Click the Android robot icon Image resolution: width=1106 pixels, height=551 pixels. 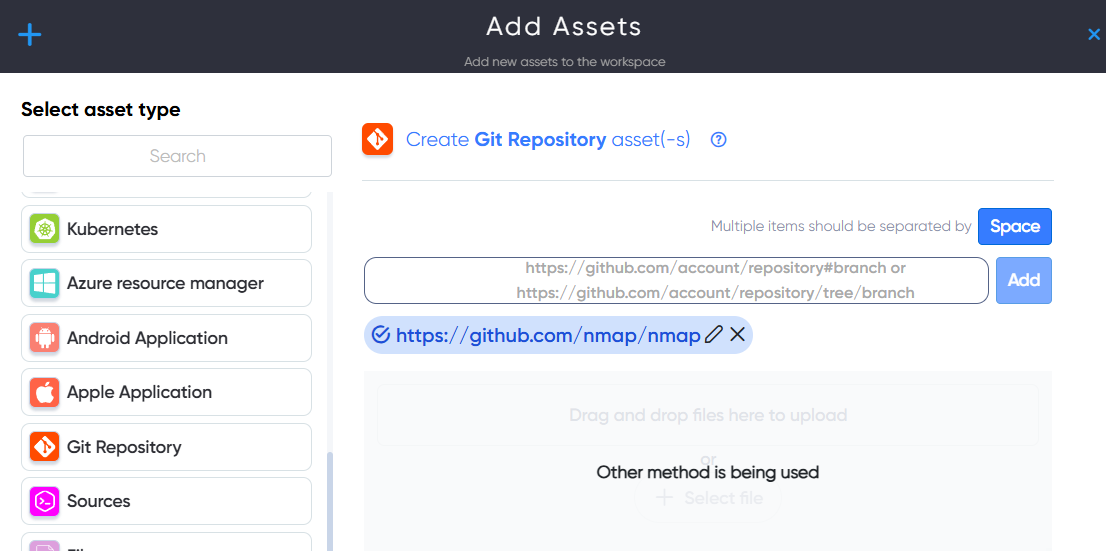44,338
